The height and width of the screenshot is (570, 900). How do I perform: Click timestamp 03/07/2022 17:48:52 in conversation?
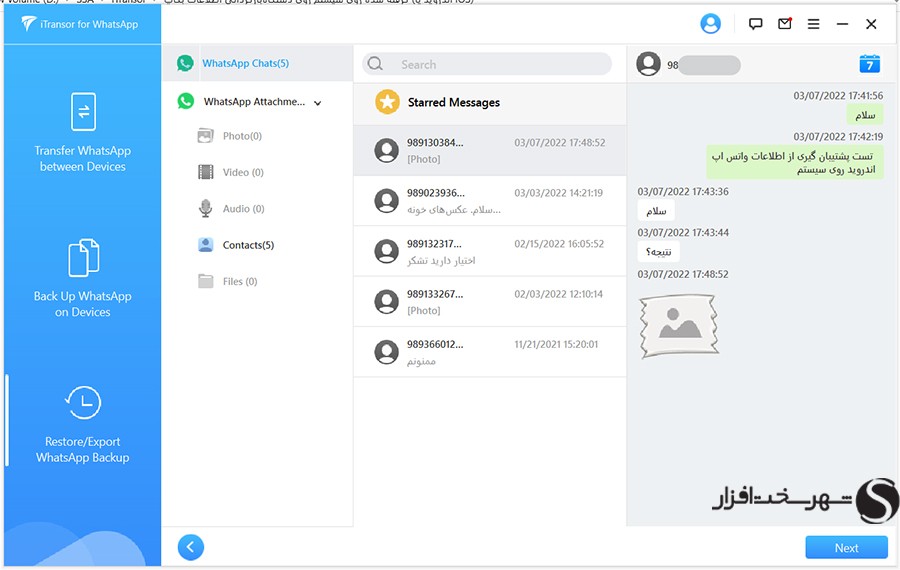coord(683,274)
